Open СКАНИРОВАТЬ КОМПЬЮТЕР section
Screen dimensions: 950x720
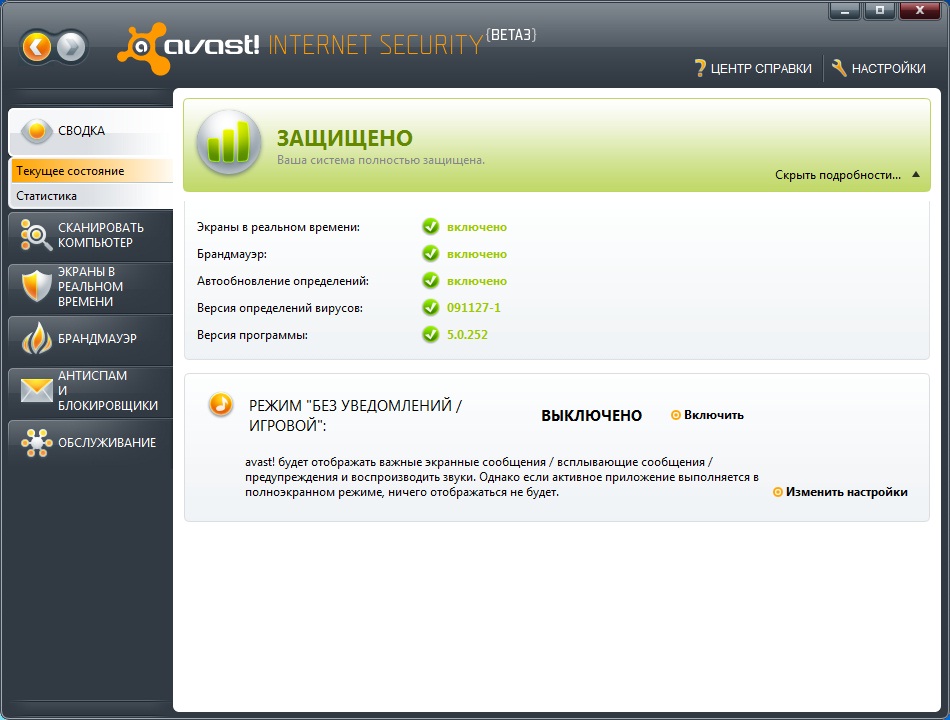[x=91, y=235]
